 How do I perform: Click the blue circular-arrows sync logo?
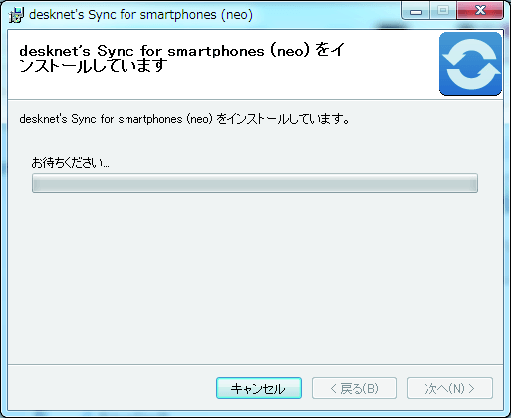click(x=470, y=64)
